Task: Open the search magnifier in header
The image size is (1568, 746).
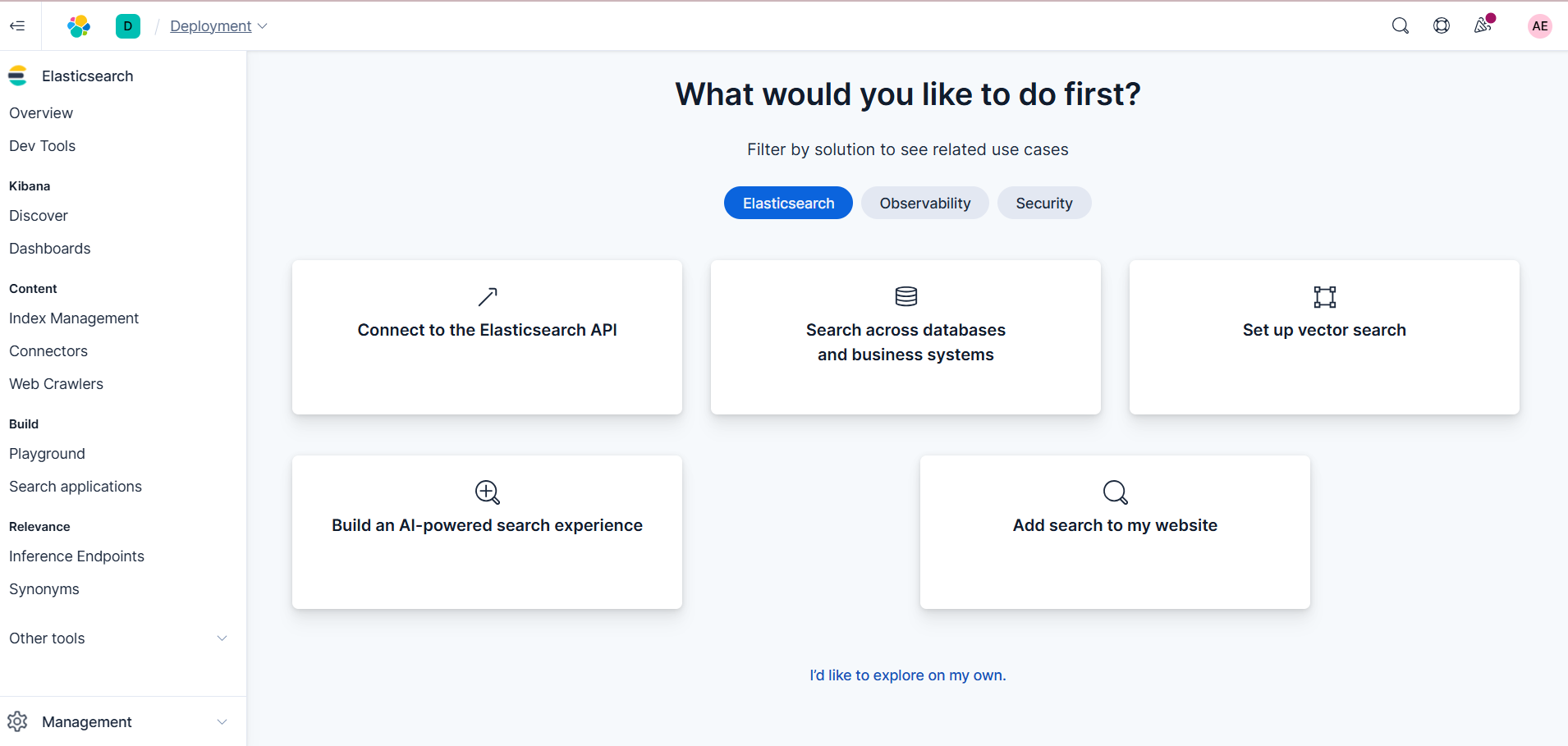Action: (x=1400, y=26)
